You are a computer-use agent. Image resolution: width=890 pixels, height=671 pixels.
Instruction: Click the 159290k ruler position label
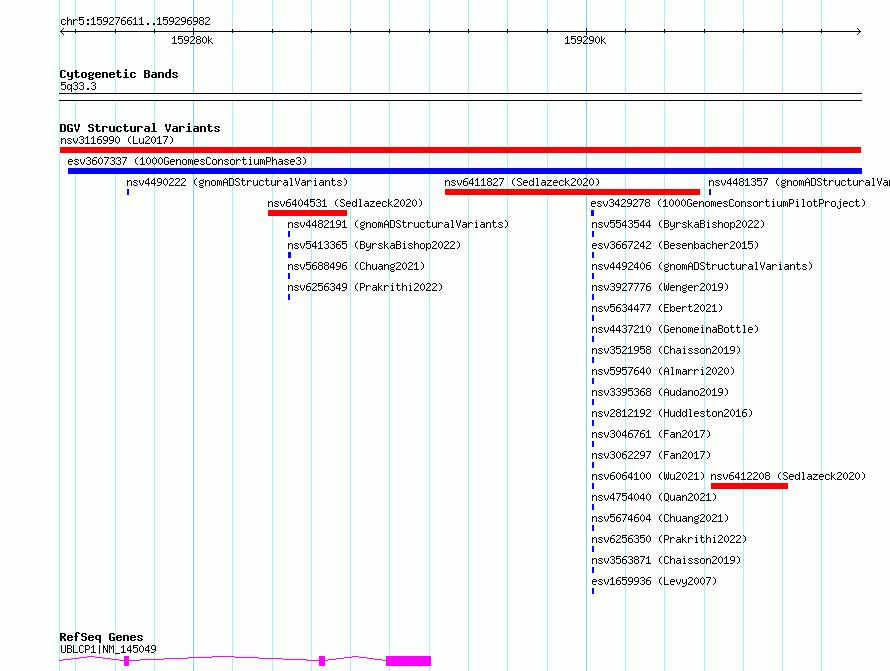click(x=585, y=40)
